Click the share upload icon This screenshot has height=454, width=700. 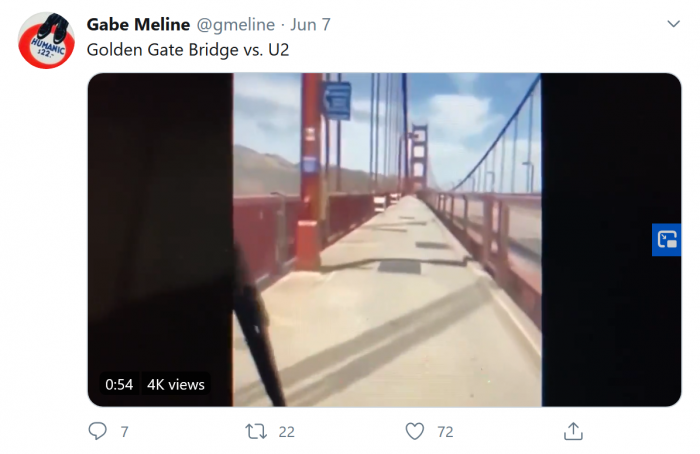pyautogui.click(x=573, y=431)
